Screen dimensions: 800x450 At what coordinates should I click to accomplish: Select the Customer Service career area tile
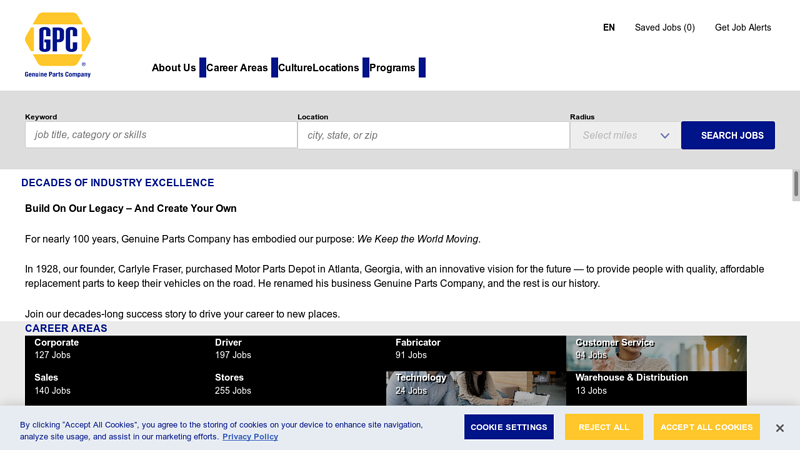[656, 348]
